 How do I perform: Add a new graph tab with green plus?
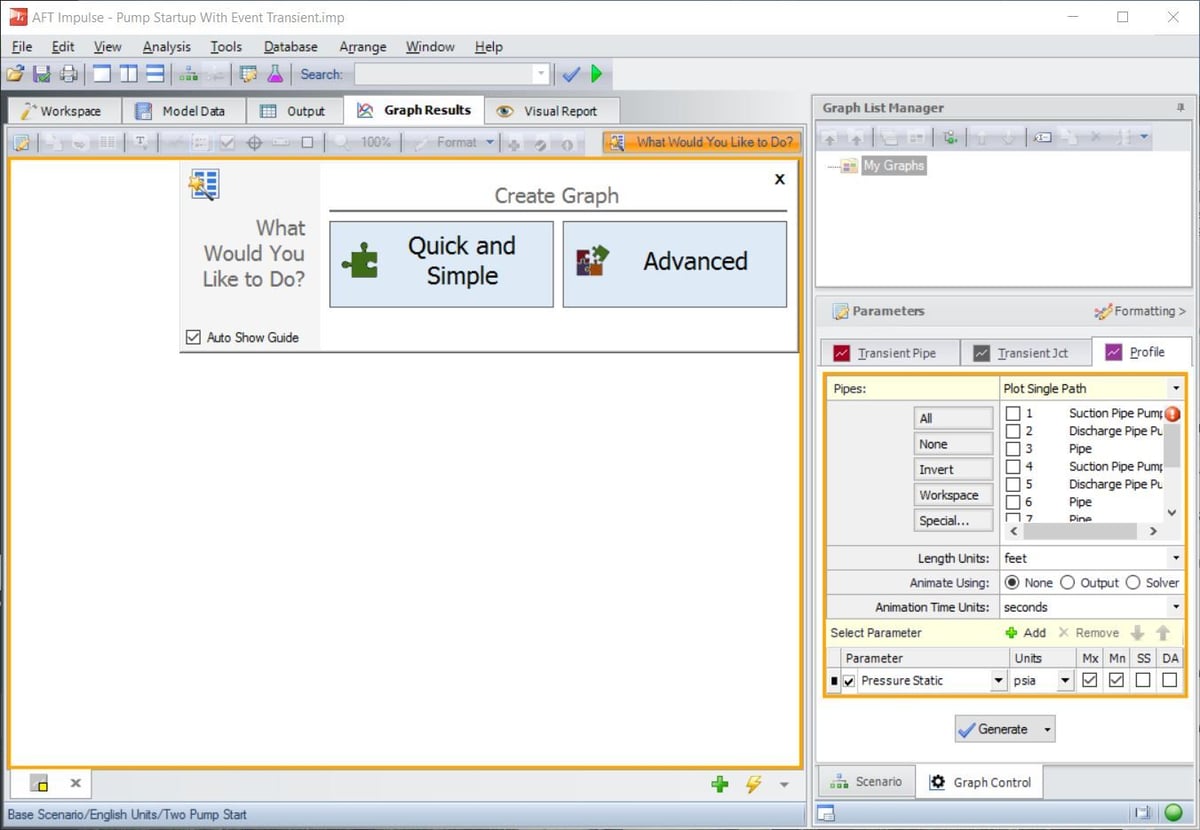tap(720, 784)
